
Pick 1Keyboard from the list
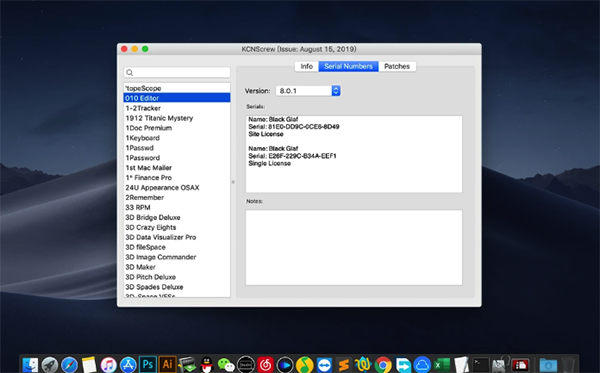coord(177,138)
